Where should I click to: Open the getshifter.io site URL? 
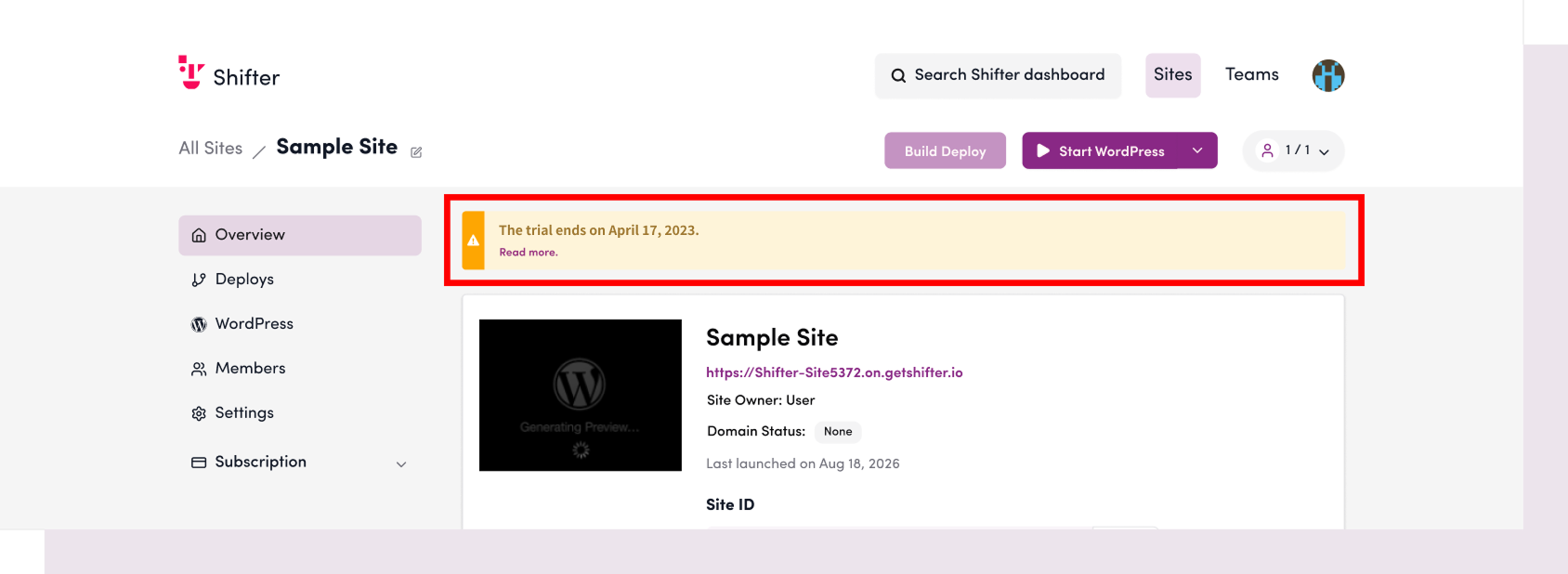(x=834, y=372)
